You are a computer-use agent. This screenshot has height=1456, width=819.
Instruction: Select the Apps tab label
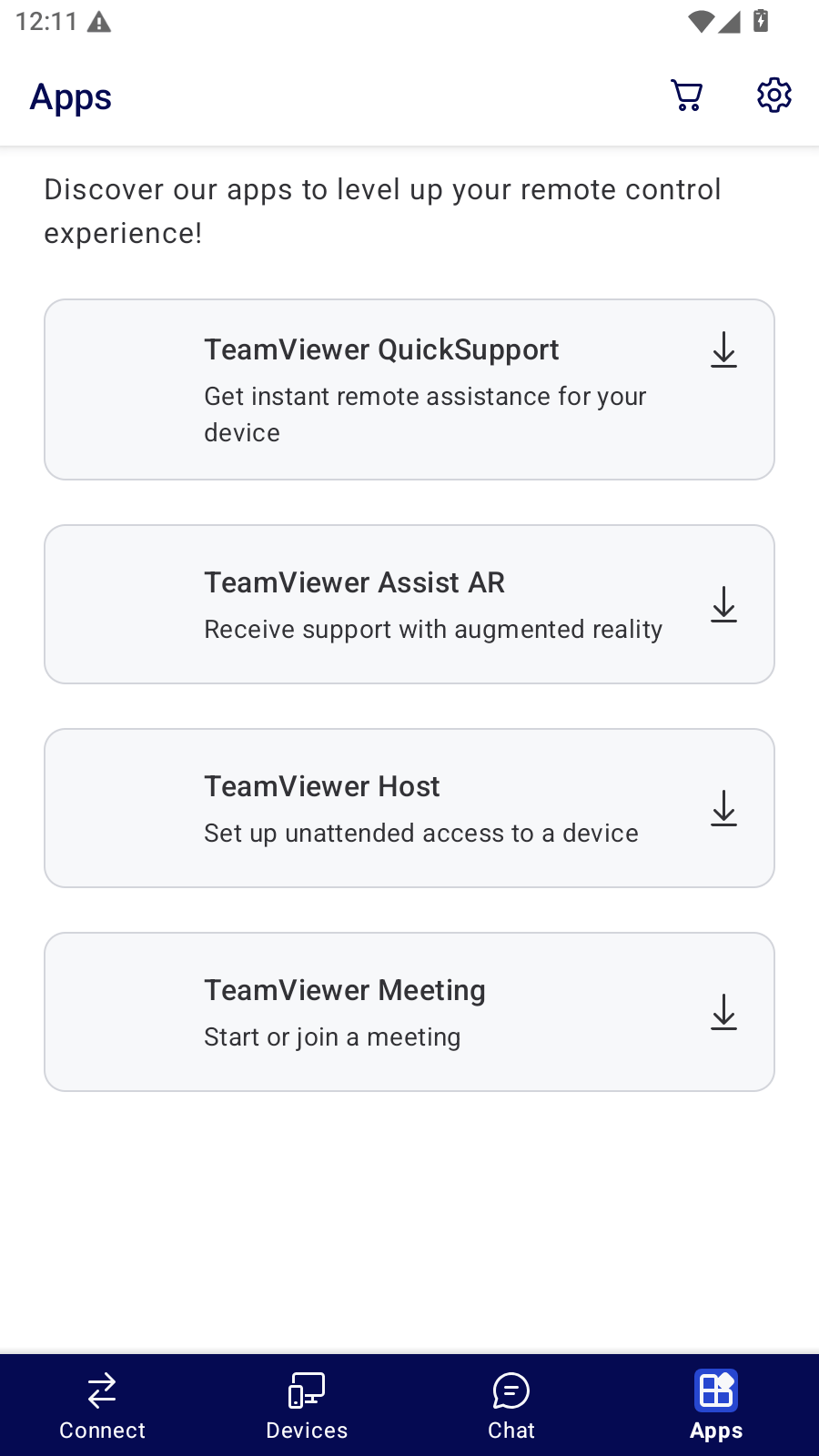pos(716,1431)
